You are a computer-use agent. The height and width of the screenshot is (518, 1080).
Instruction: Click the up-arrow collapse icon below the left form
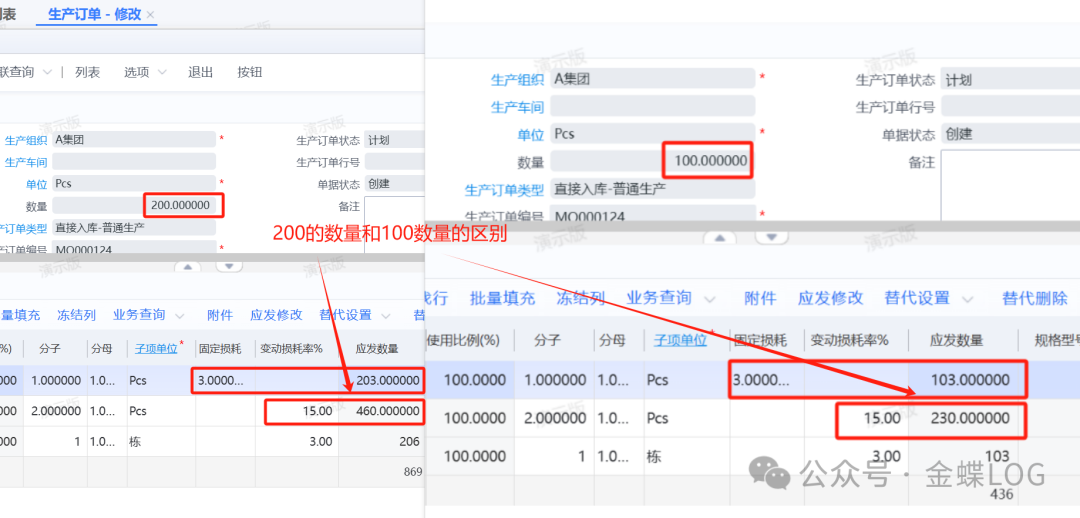(186, 266)
